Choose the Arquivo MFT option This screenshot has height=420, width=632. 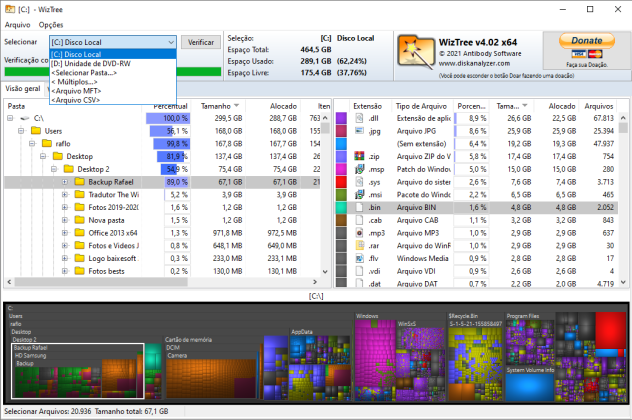113,91
